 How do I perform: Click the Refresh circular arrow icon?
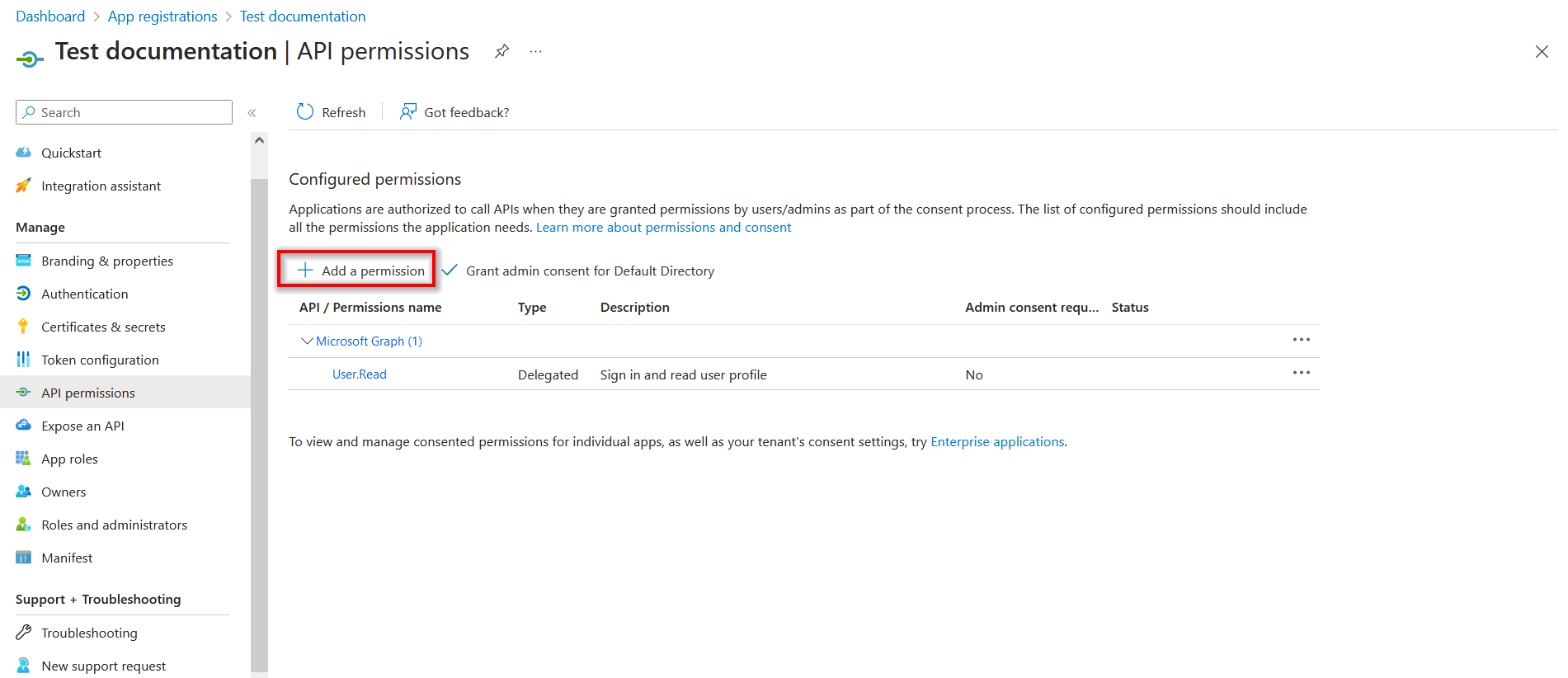coord(305,111)
